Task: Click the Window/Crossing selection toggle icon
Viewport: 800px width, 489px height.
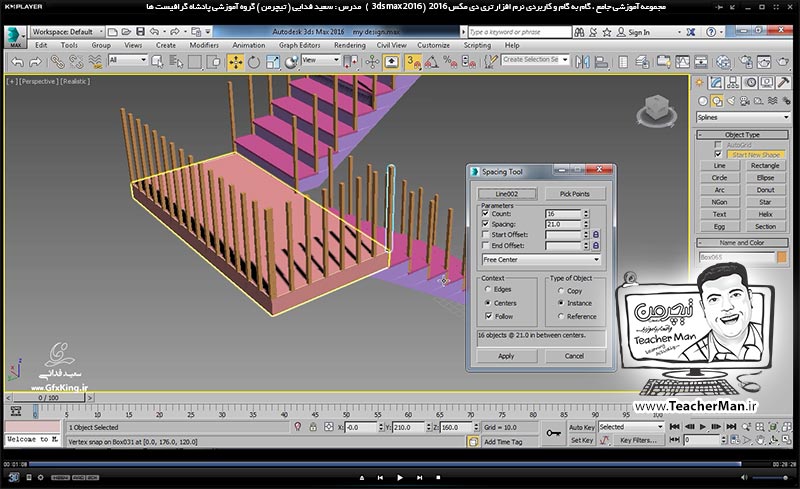Action: pos(214,62)
